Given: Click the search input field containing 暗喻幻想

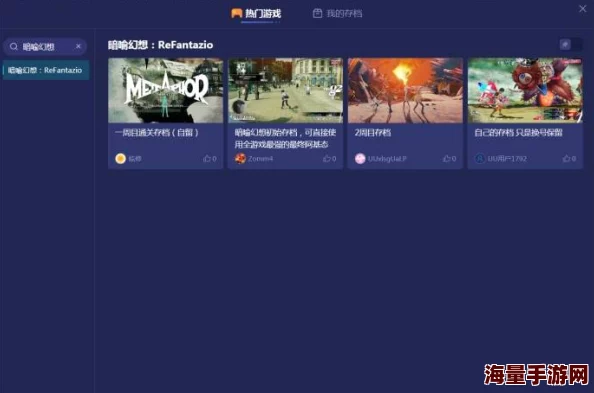Looking at the screenshot, I should click(45, 47).
